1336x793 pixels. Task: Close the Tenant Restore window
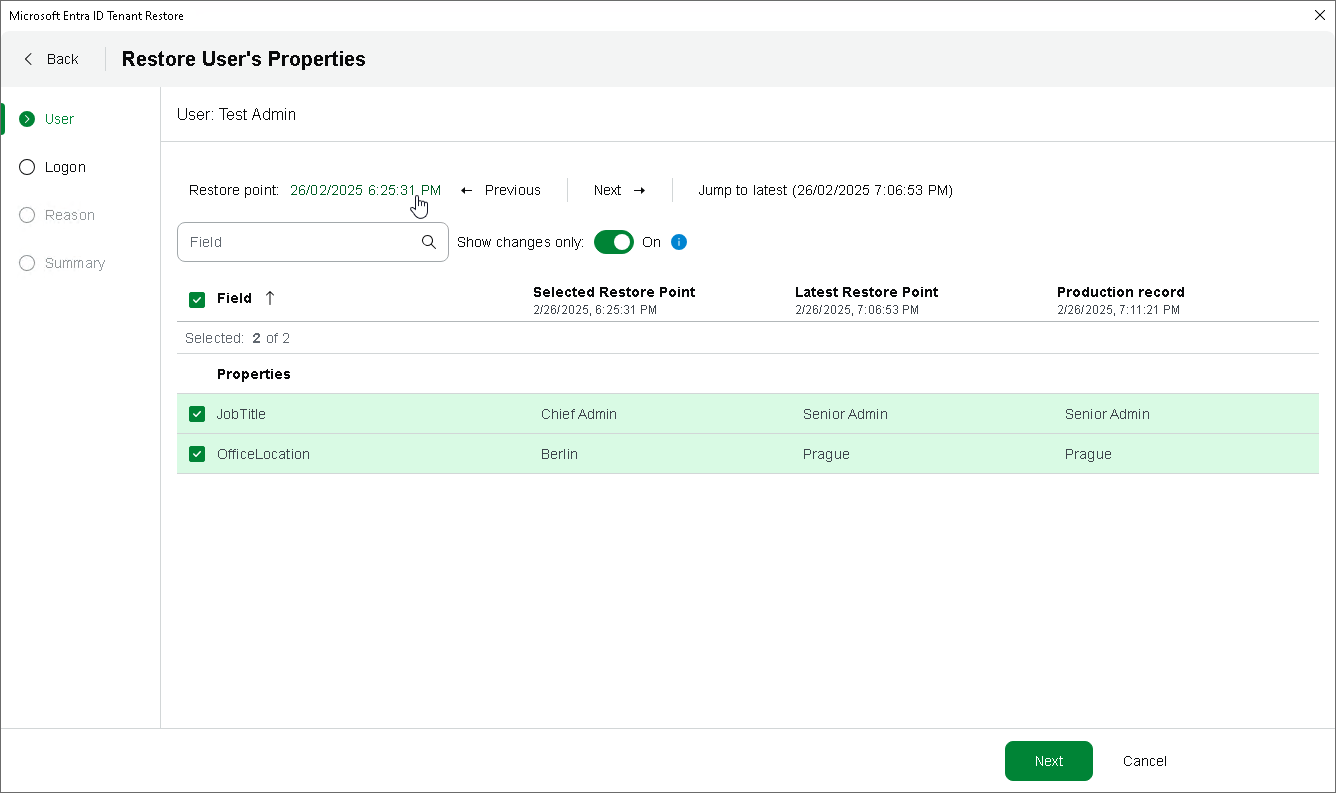click(x=1319, y=15)
